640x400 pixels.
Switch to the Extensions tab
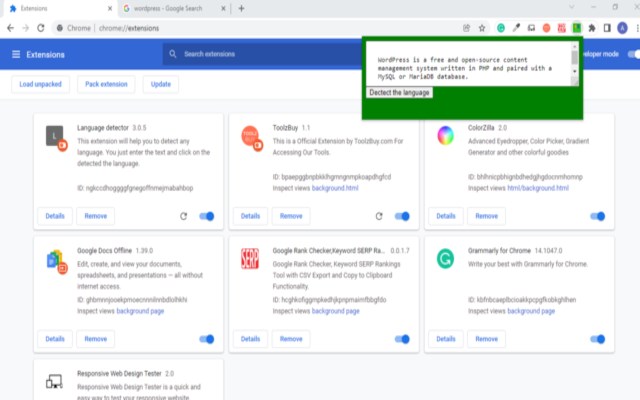point(60,9)
